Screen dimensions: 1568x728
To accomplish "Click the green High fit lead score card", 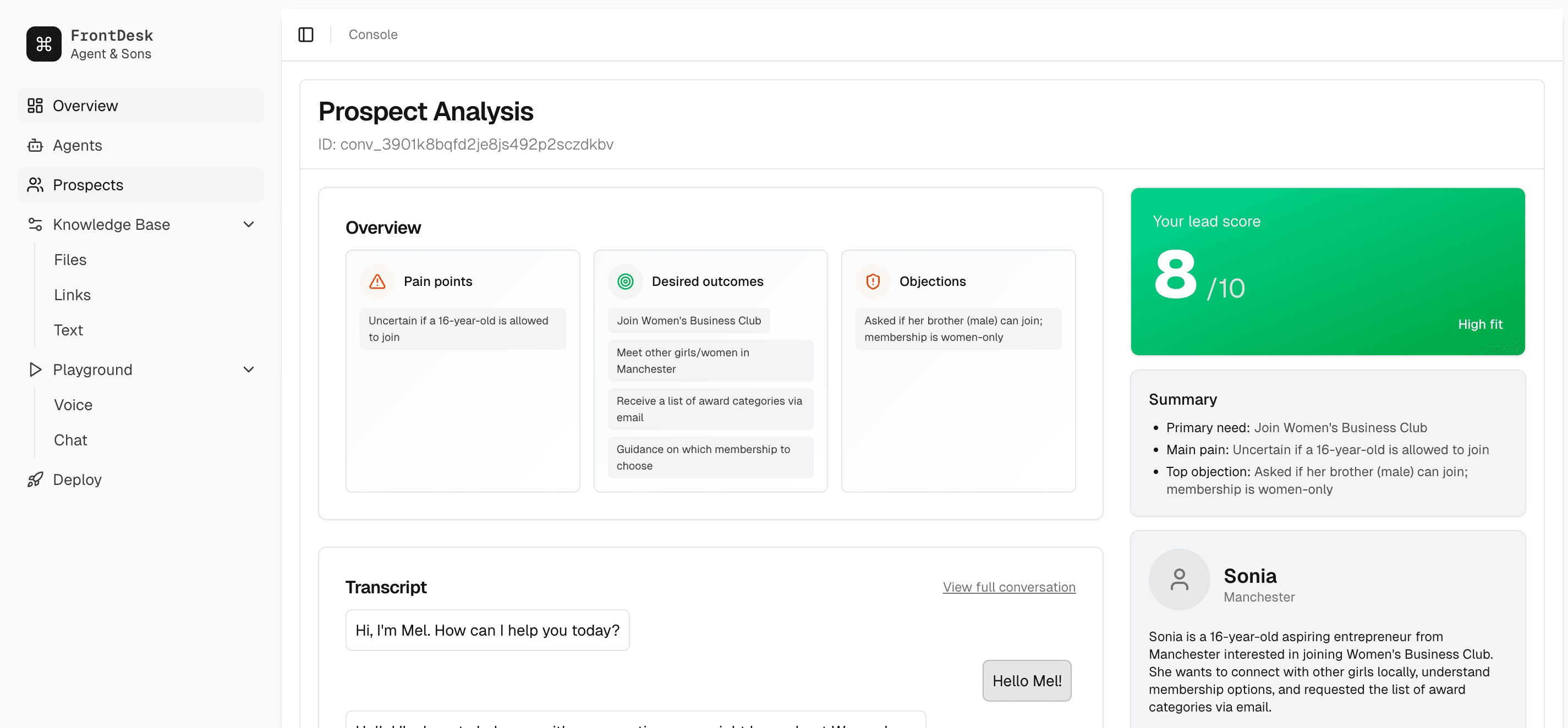I will click(1327, 271).
